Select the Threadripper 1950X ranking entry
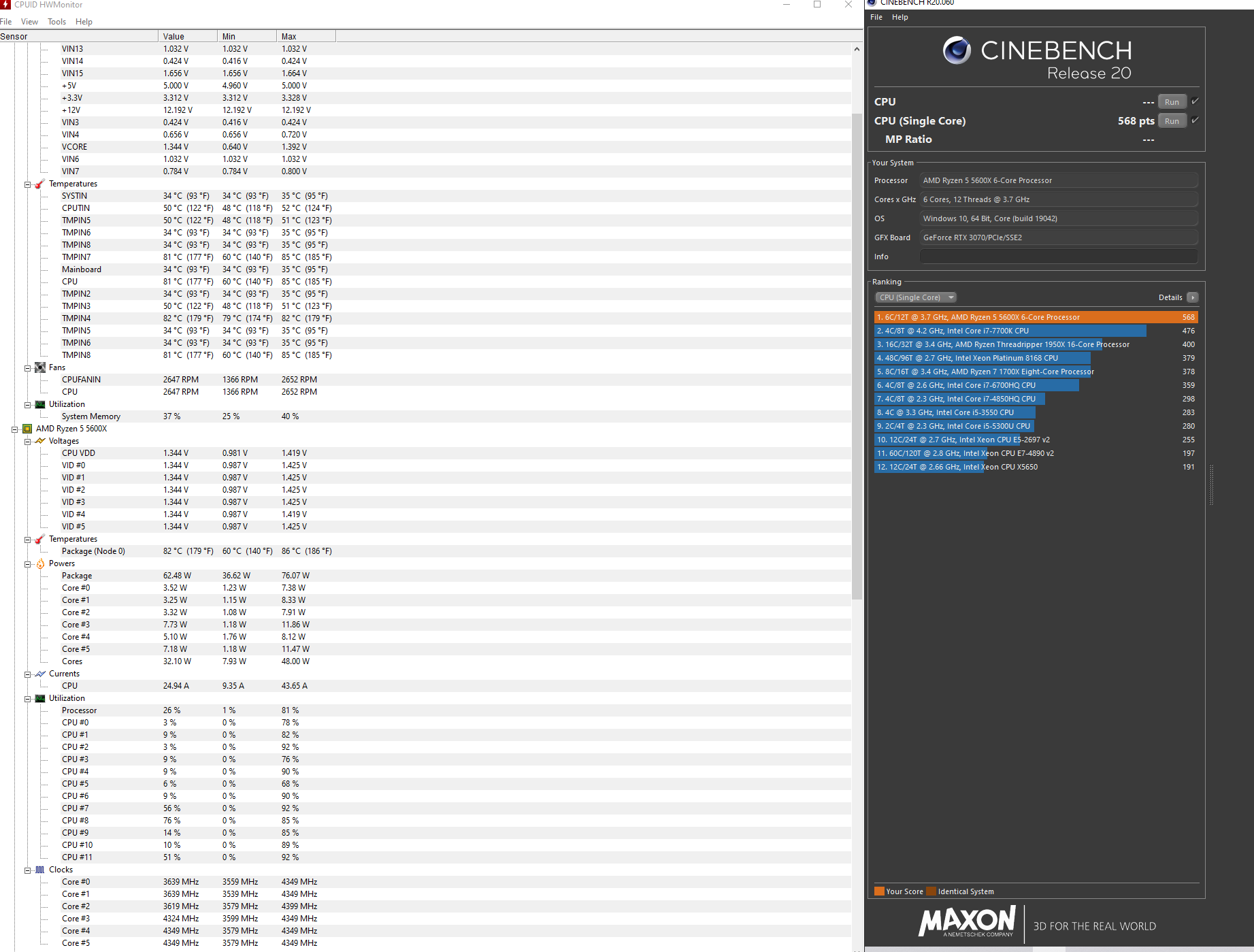1254x952 pixels. click(x=1036, y=344)
